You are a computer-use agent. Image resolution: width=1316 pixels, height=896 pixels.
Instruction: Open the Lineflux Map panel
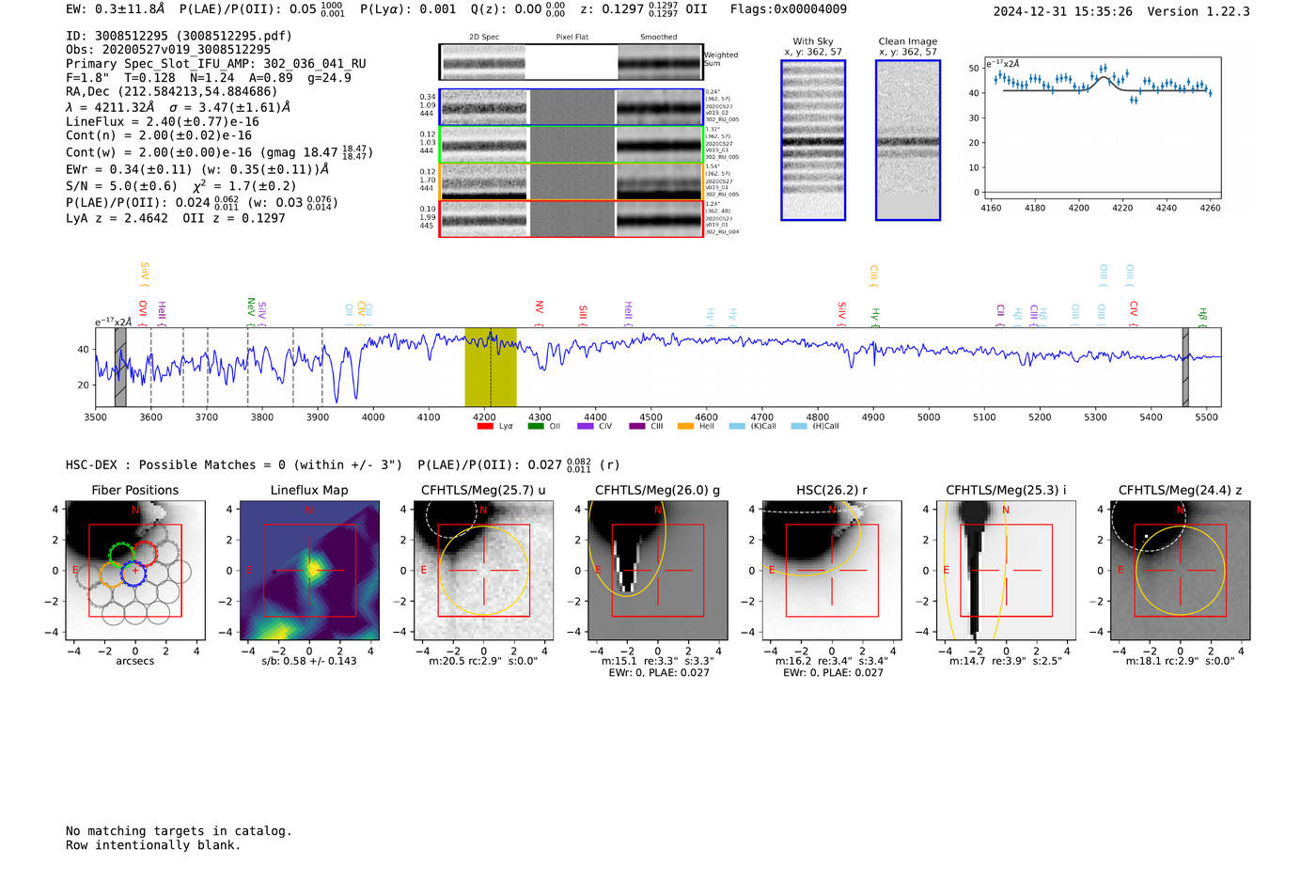click(309, 571)
